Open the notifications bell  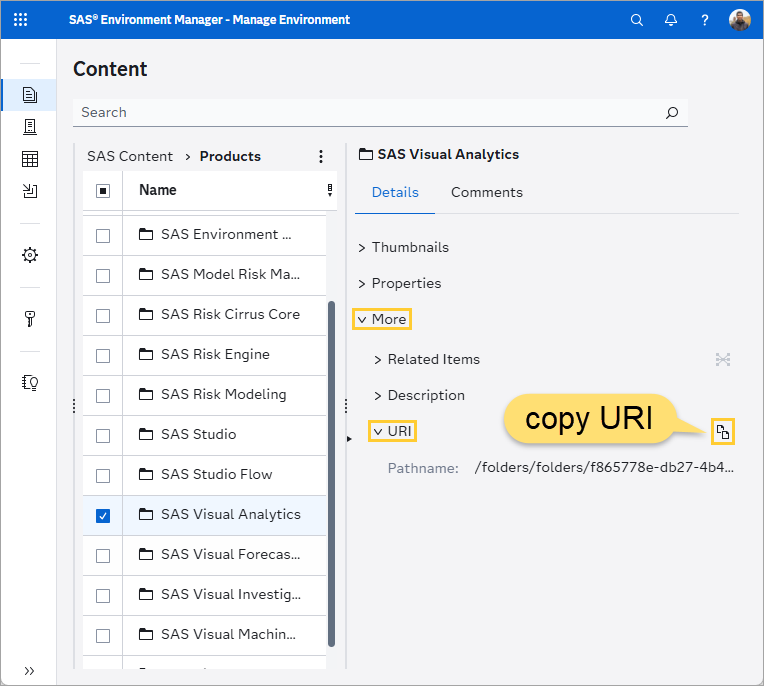pos(671,20)
